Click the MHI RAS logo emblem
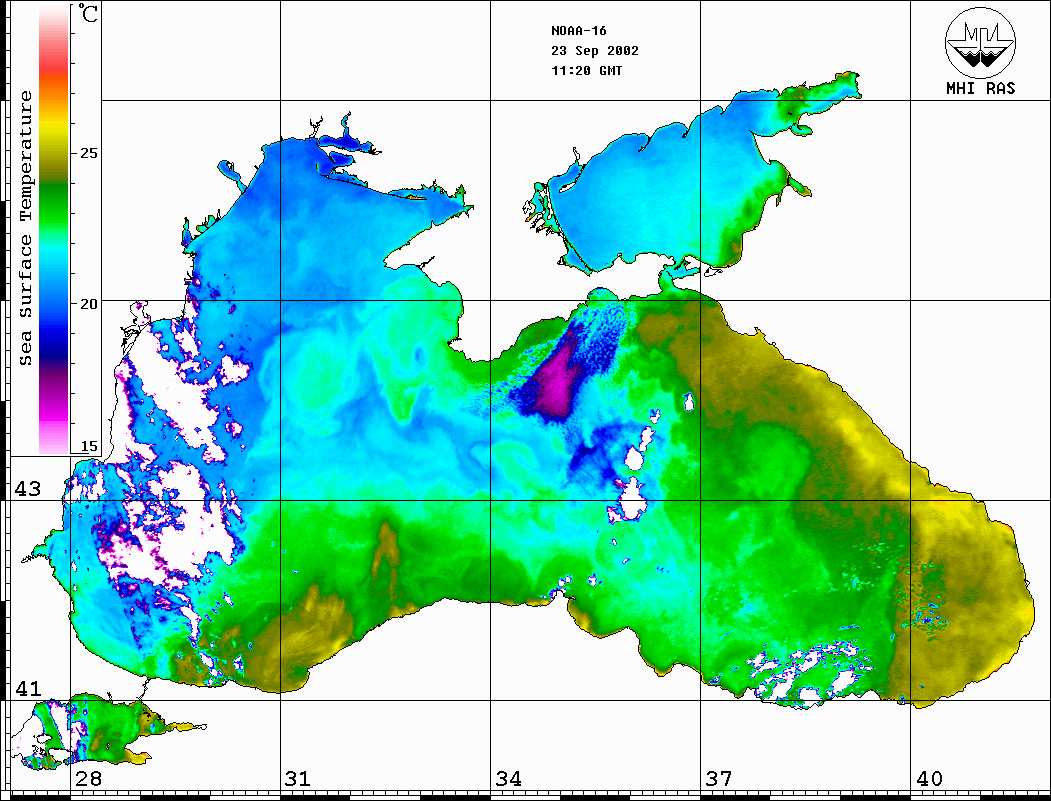Screen dimensions: 1051x801 point(980,42)
